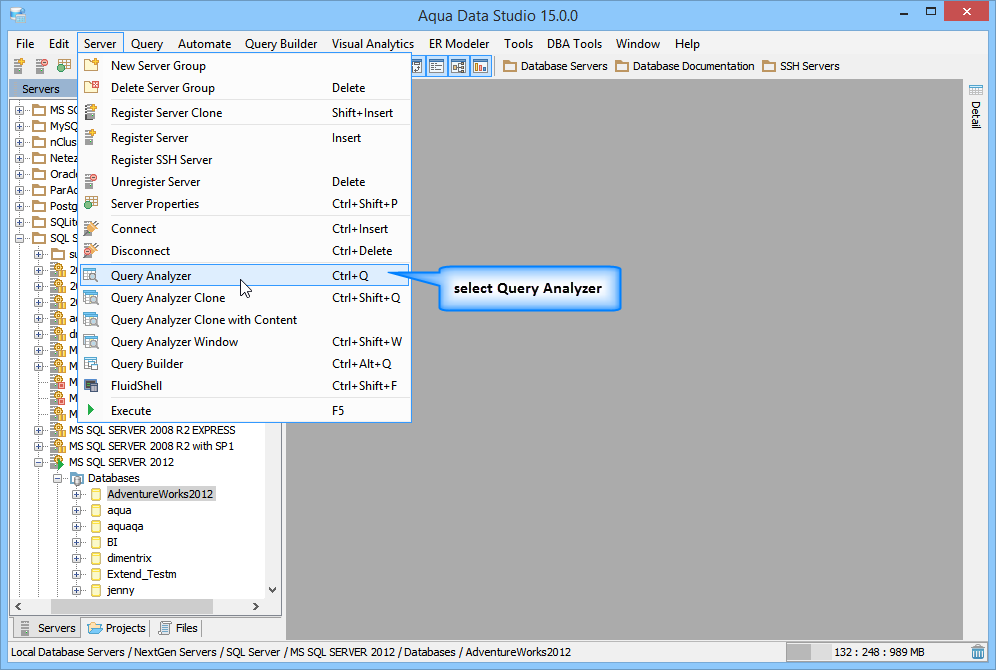Choose Register Server menu entry
The image size is (996, 670).
245,138
